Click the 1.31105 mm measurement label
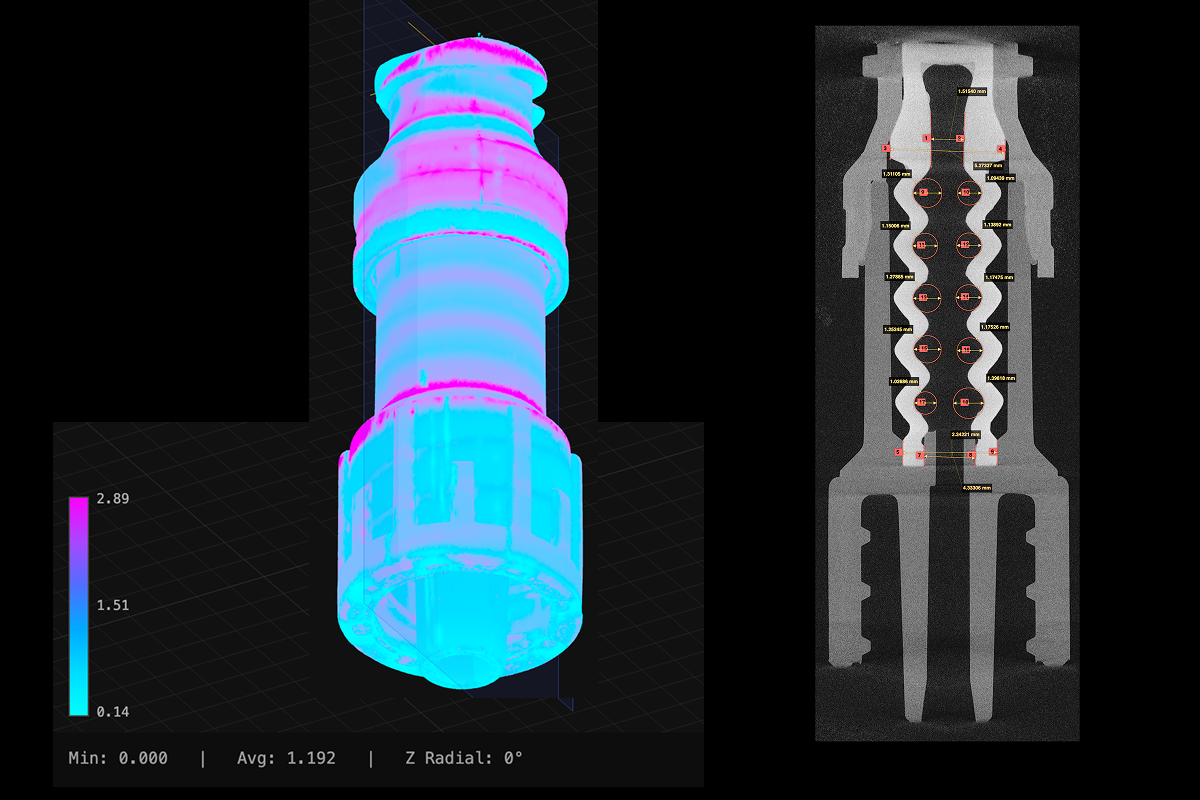The width and height of the screenshot is (1200, 800). coord(896,174)
